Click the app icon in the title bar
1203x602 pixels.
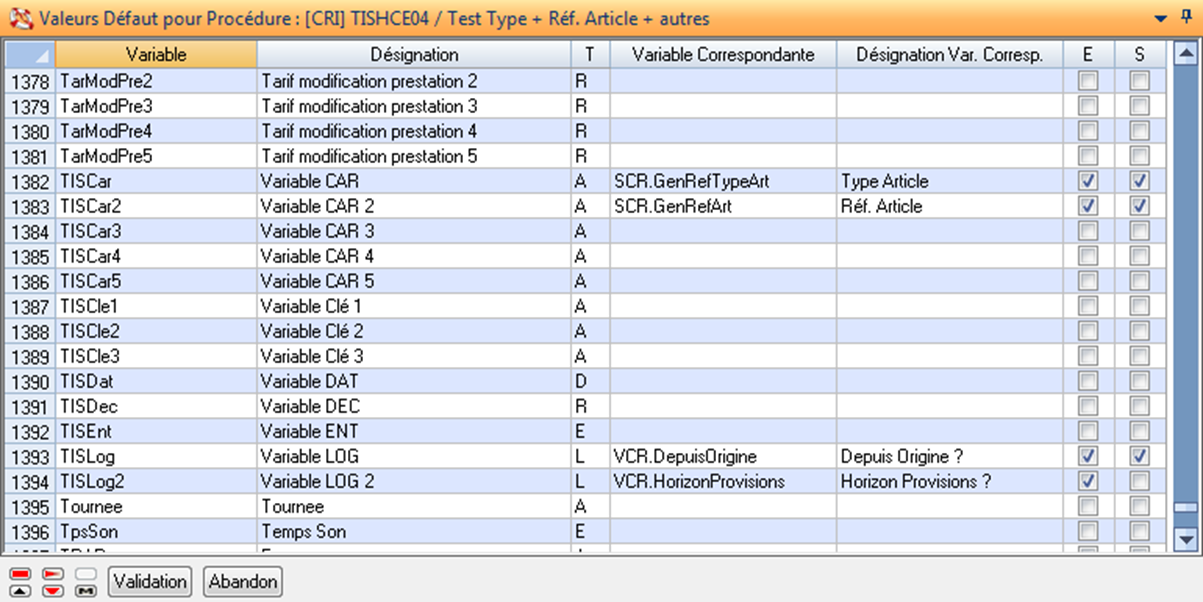(17, 18)
